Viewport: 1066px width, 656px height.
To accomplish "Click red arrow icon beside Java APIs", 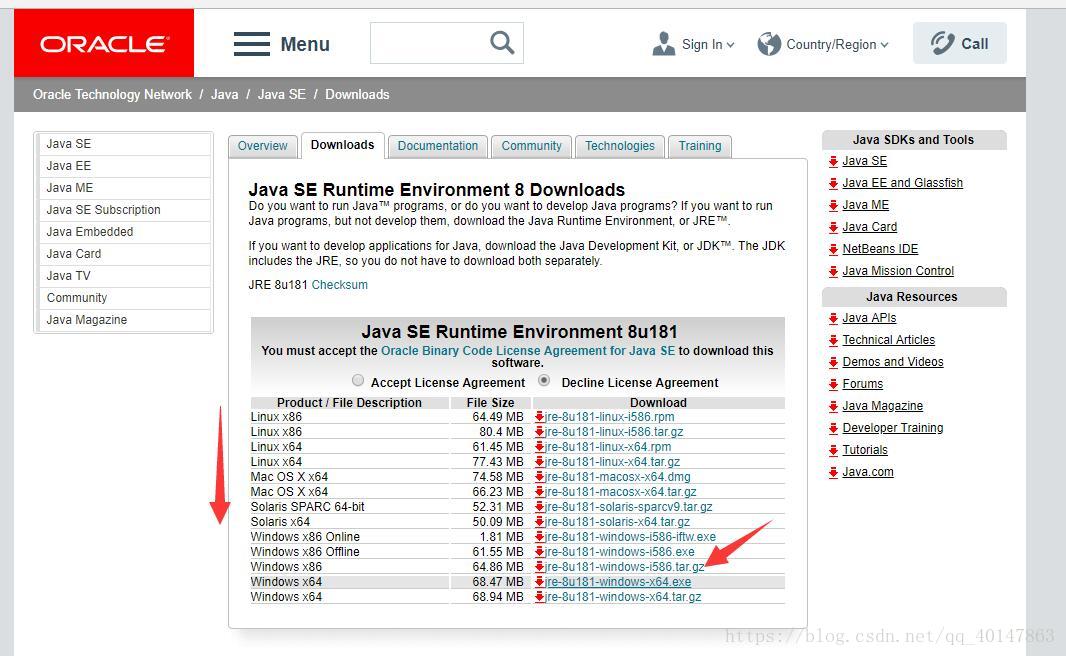I will [x=833, y=318].
